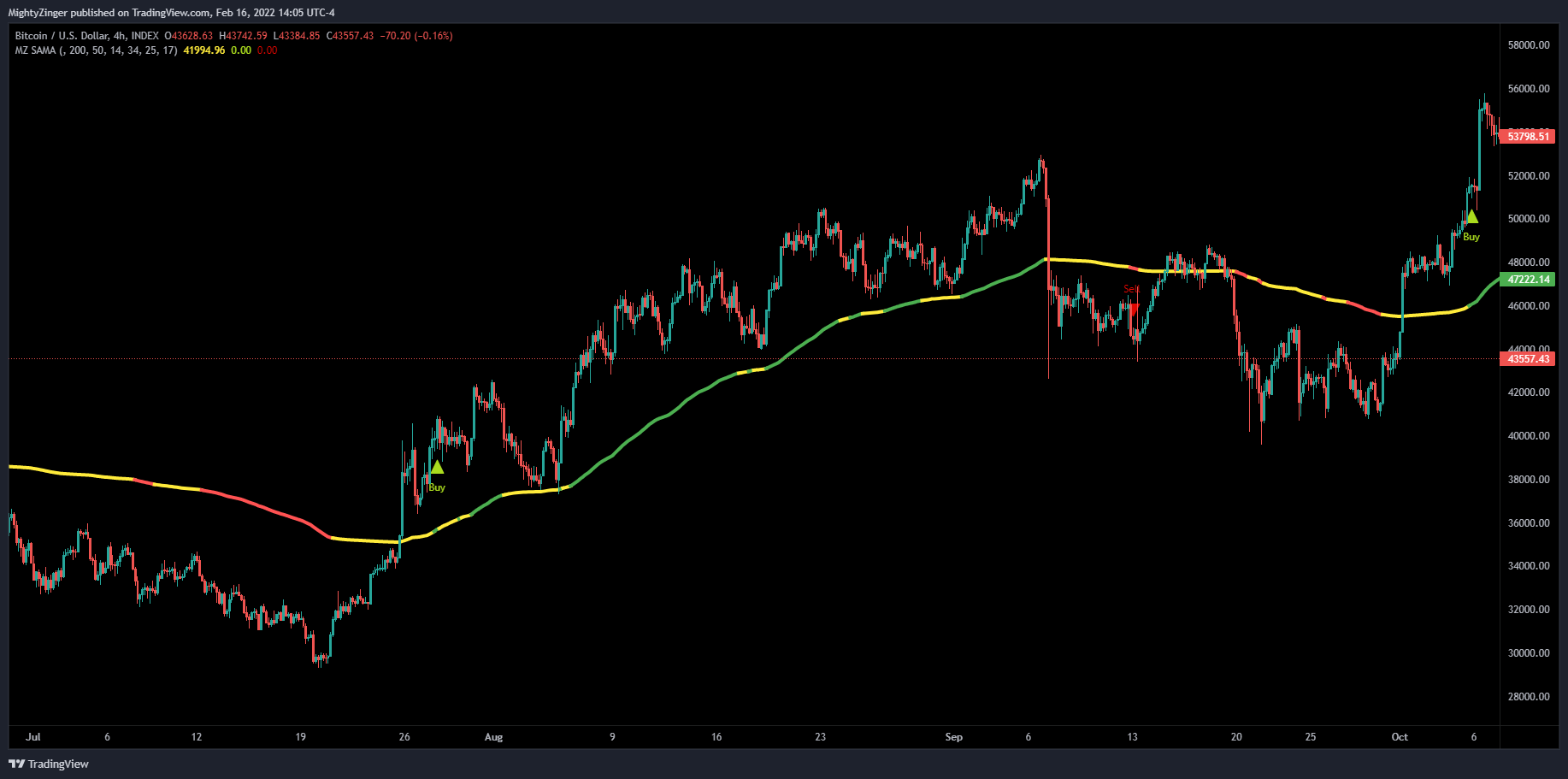Click the Jul label on time axis
Image resolution: width=1568 pixels, height=779 pixels.
click(33, 737)
